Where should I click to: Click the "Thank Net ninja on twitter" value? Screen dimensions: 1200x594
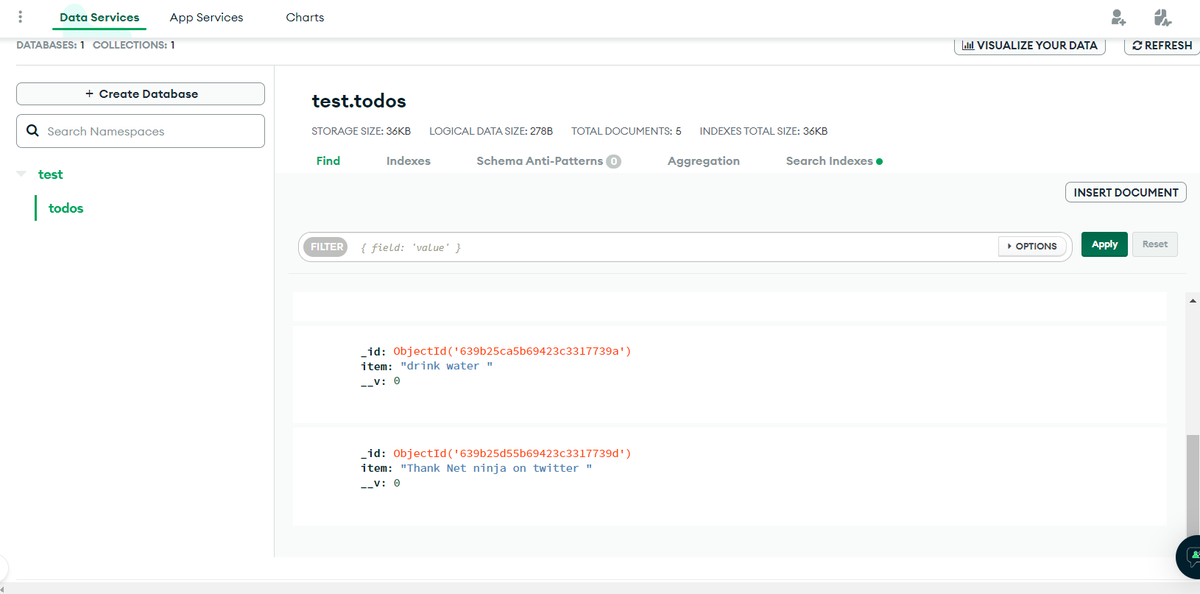[496, 468]
